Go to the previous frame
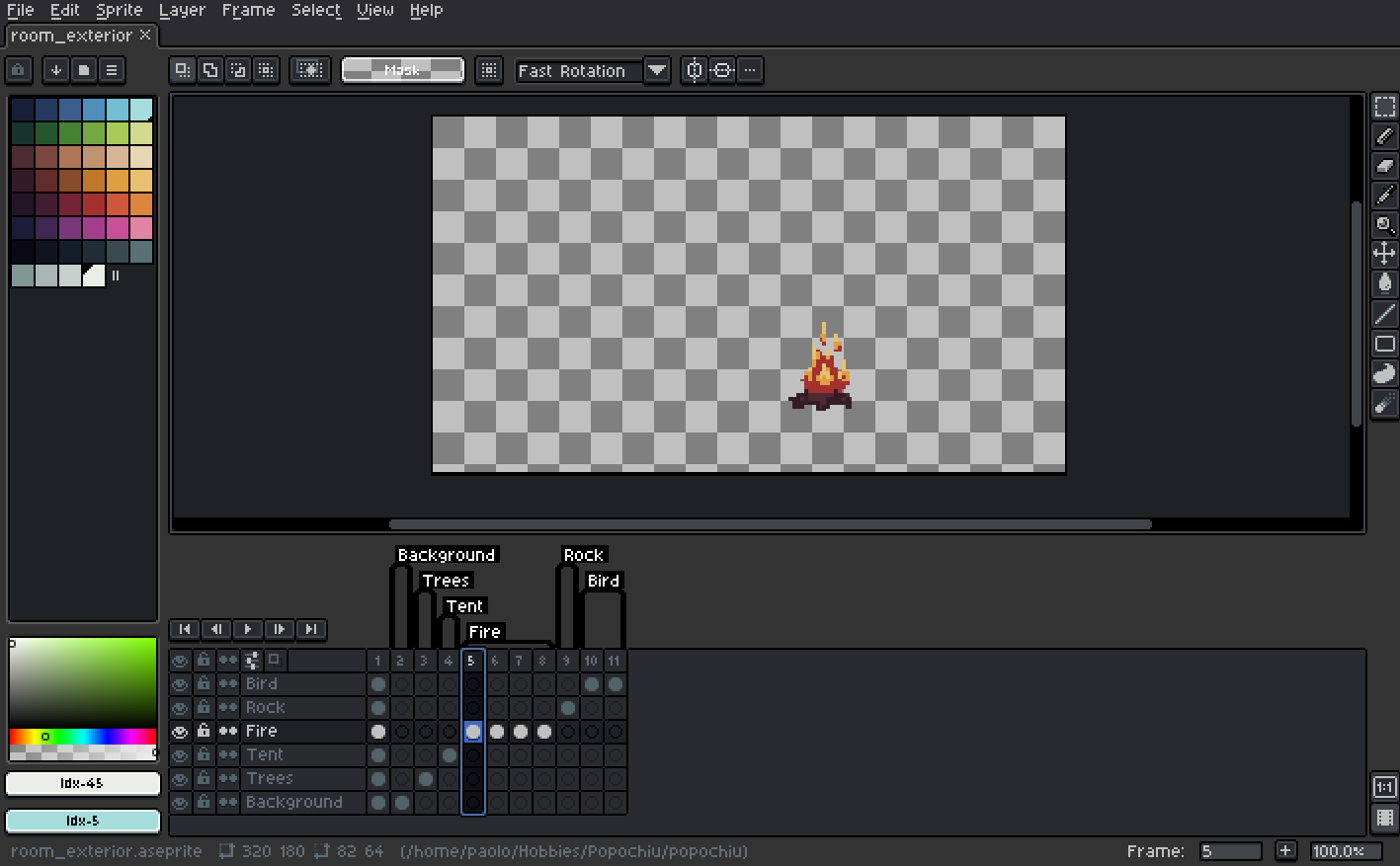The height and width of the screenshot is (866, 1400). [216, 629]
